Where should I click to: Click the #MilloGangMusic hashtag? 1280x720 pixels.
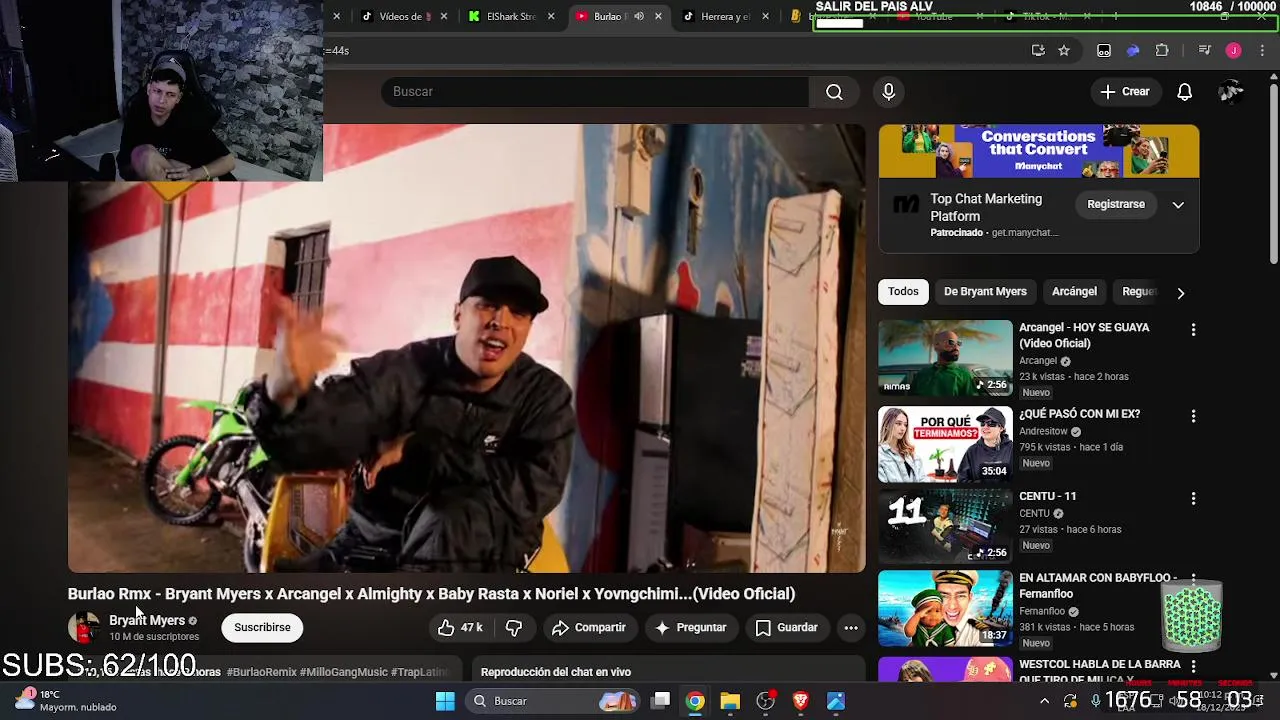coord(342,672)
